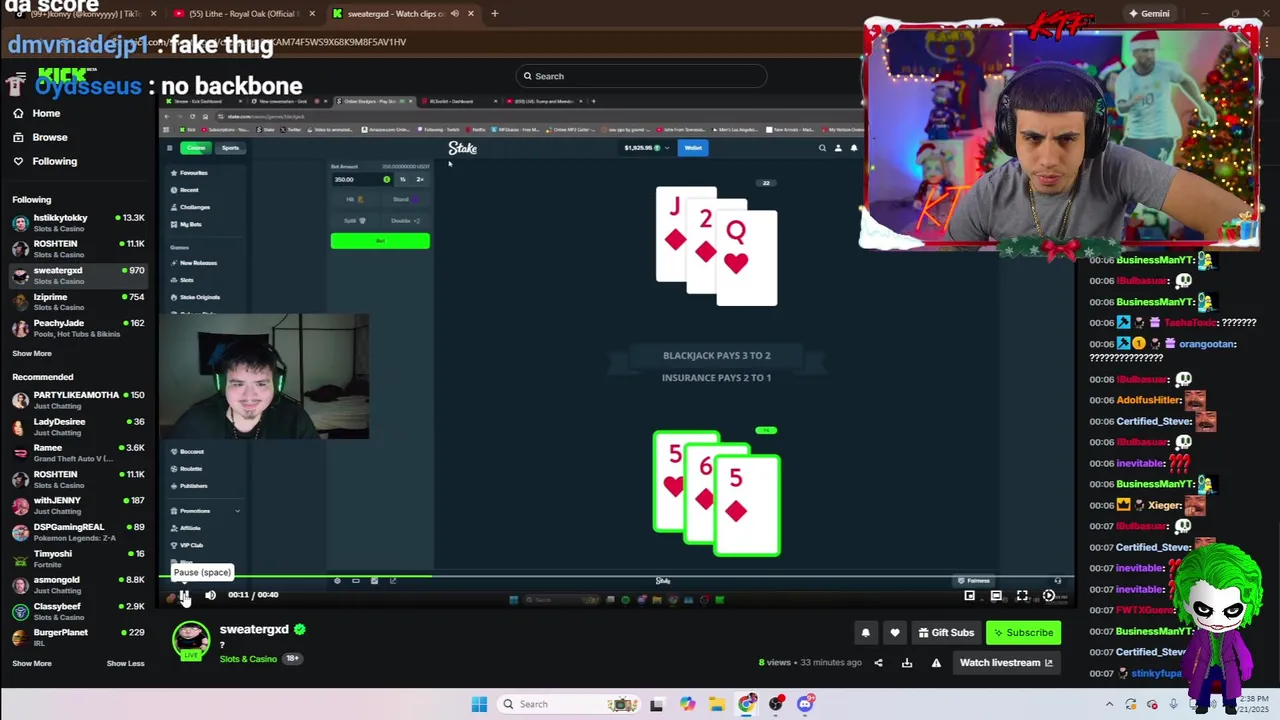Image resolution: width=1280 pixels, height=720 pixels.
Task: Open LadyDesiree recommended channel
Action: coord(79,427)
